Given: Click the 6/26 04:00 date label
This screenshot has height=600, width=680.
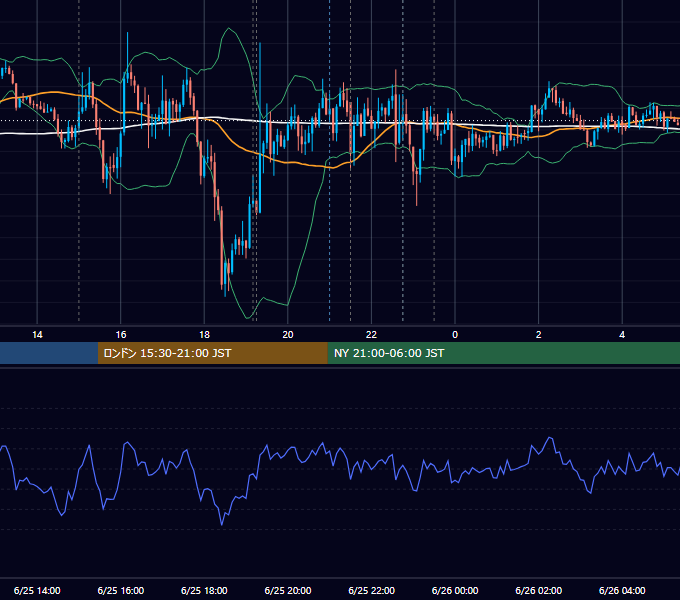Looking at the screenshot, I should point(622,590).
